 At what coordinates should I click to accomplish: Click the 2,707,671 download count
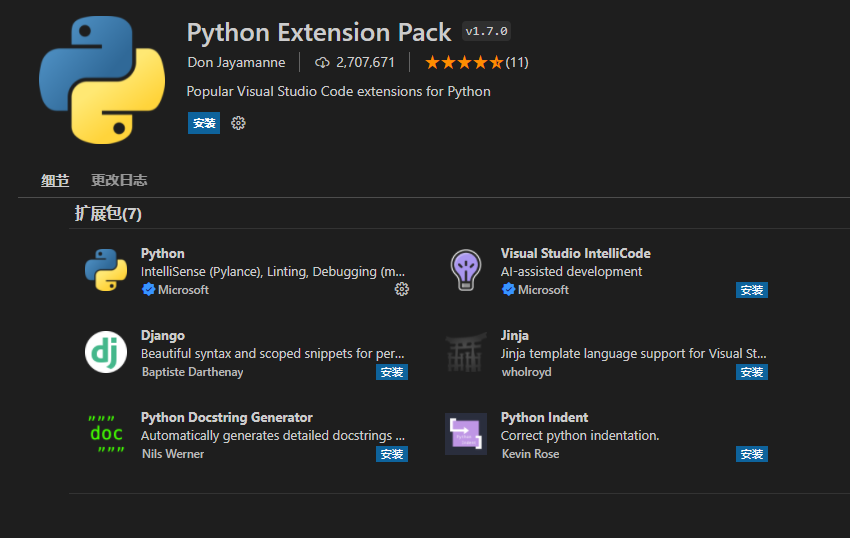pyautogui.click(x=365, y=62)
